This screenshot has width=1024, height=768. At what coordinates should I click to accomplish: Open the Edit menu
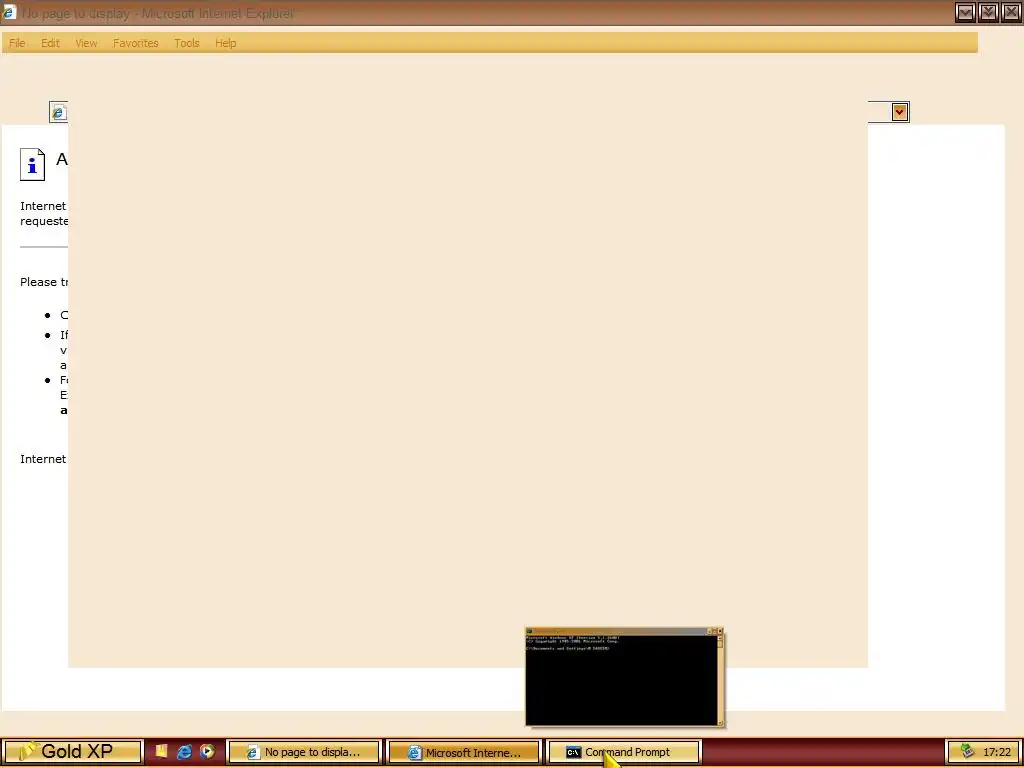(x=50, y=43)
